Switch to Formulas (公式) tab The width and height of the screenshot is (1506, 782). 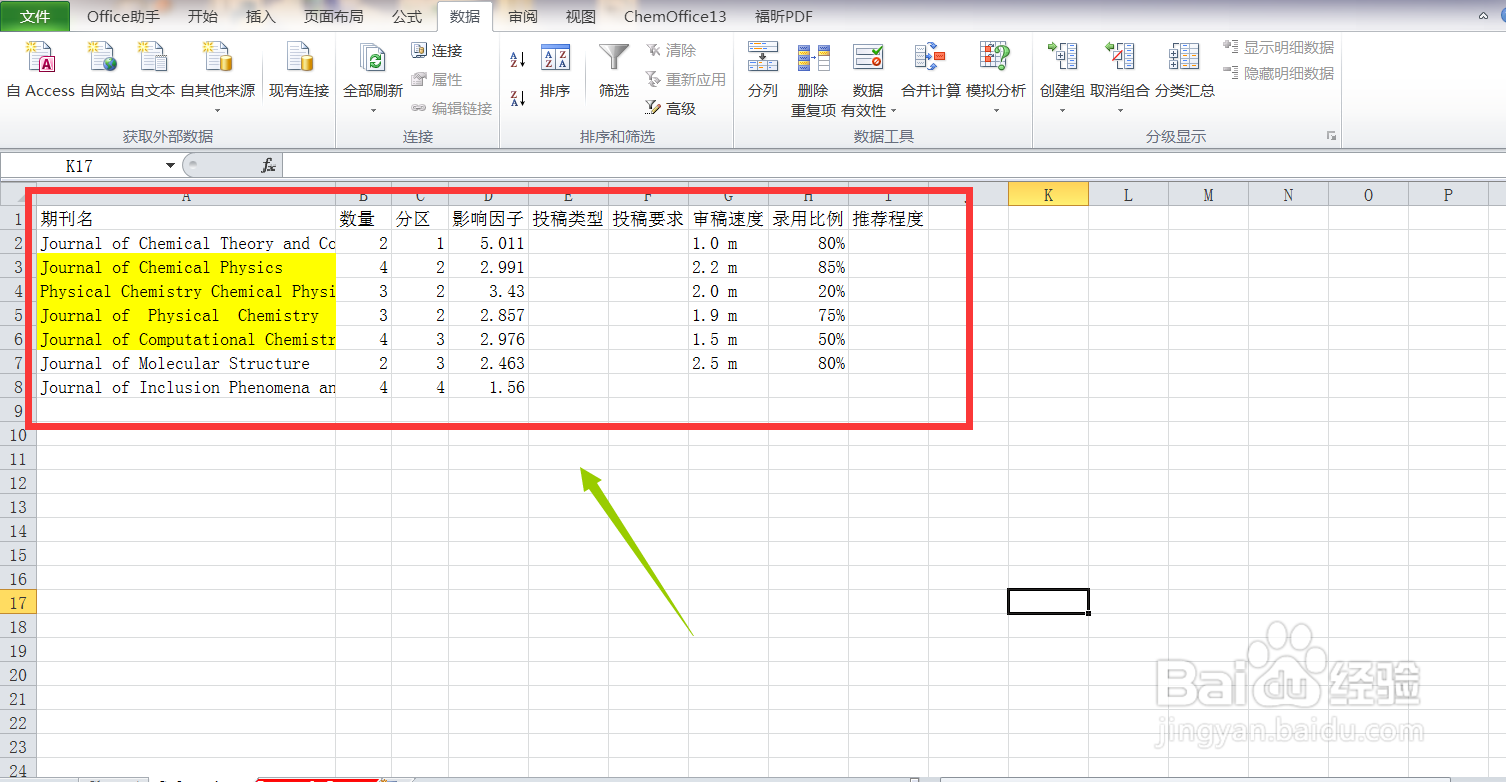407,16
